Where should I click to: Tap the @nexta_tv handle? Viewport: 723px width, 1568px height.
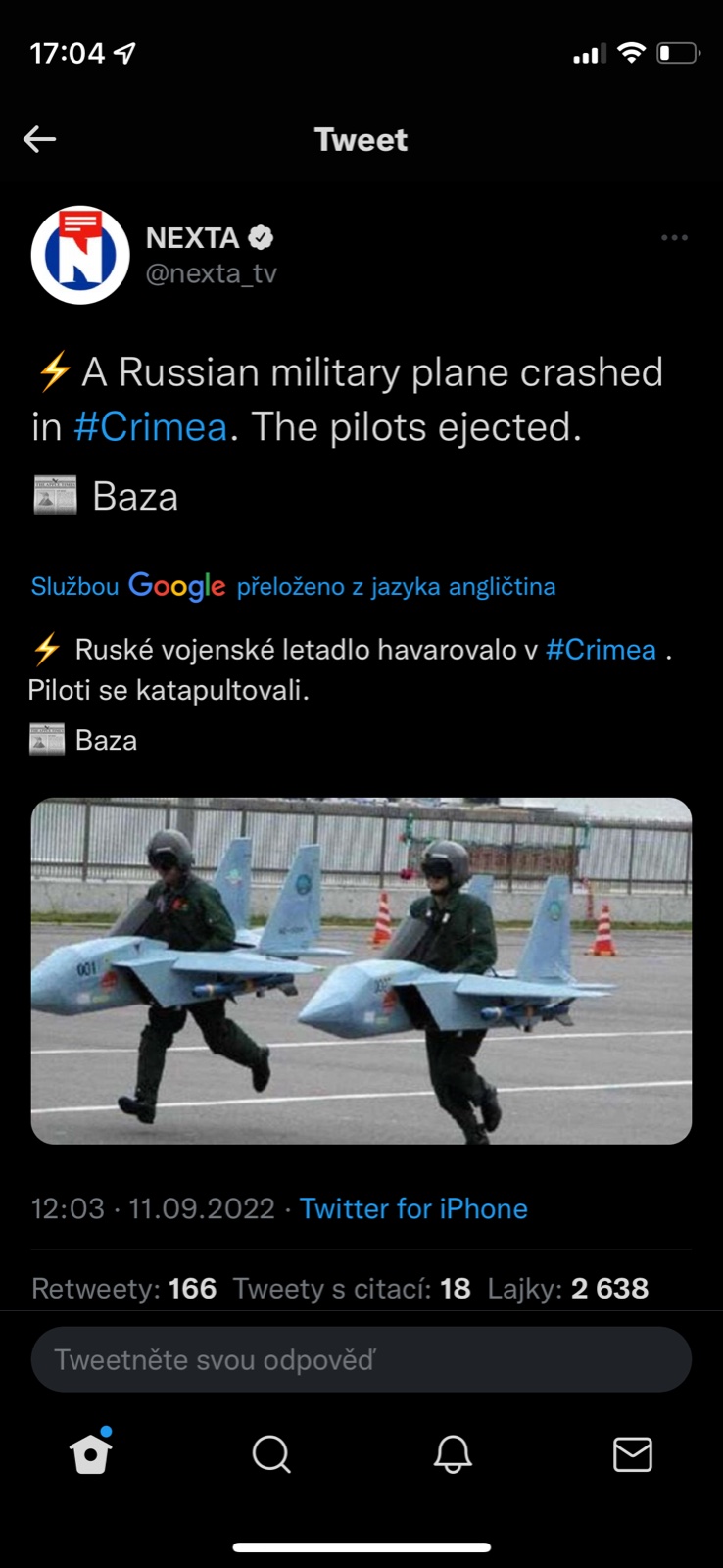point(211,273)
